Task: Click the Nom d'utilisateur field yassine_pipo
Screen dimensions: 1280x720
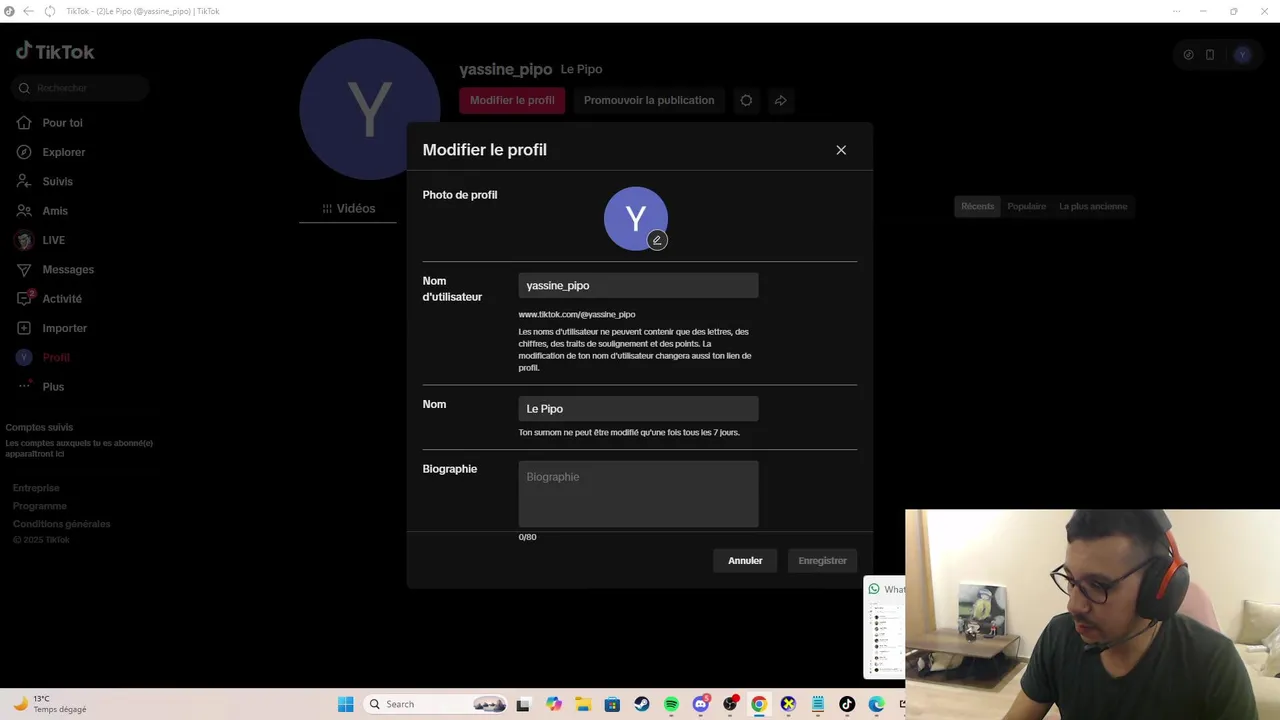Action: pos(638,285)
